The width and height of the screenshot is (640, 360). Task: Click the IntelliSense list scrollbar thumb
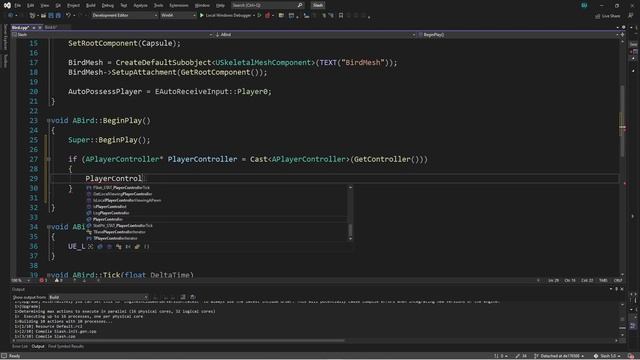coord(350,230)
